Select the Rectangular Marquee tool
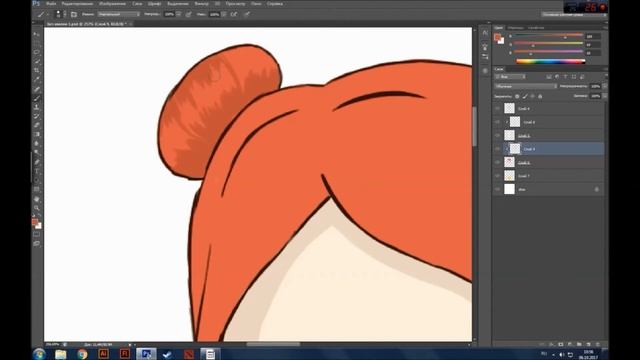640x360 pixels. click(37, 43)
